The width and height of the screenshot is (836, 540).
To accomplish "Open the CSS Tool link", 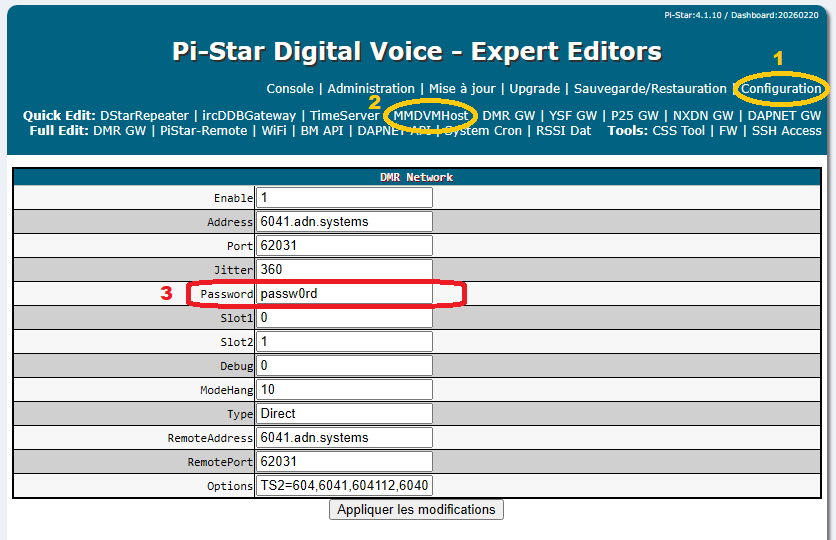I will coord(679,131).
